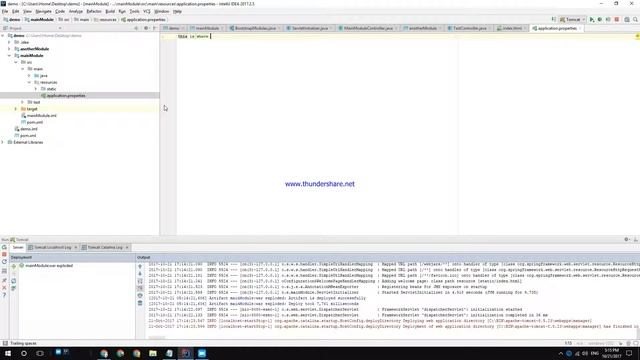Click the yellow inspection marker at the editor's top right
Screen dimensions: 640x360
637,36
